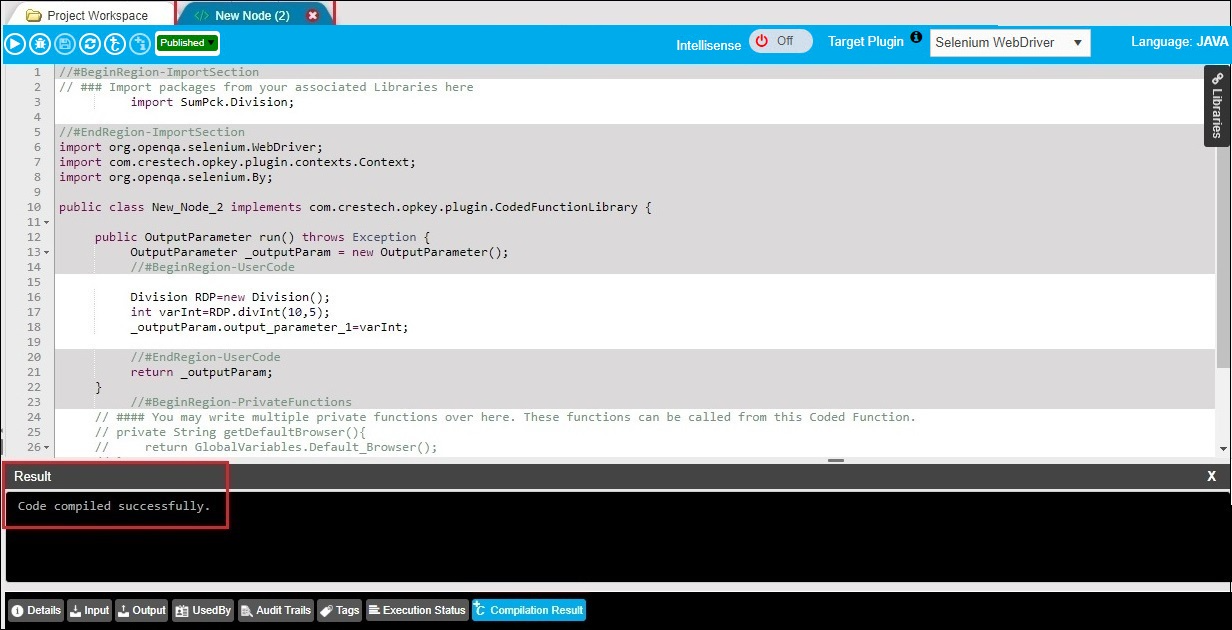Click line number 17 in the gutter
The image size is (1232, 630).
tap(35, 312)
